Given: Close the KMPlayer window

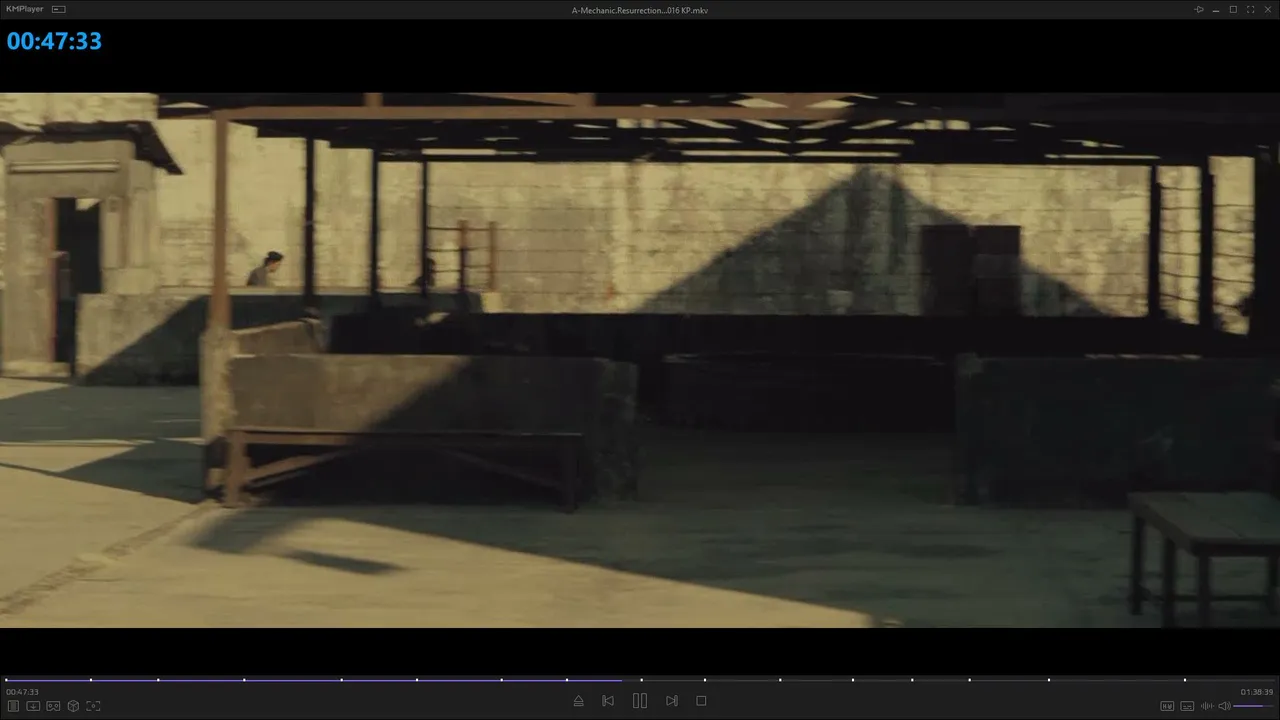Looking at the screenshot, I should [x=1267, y=10].
